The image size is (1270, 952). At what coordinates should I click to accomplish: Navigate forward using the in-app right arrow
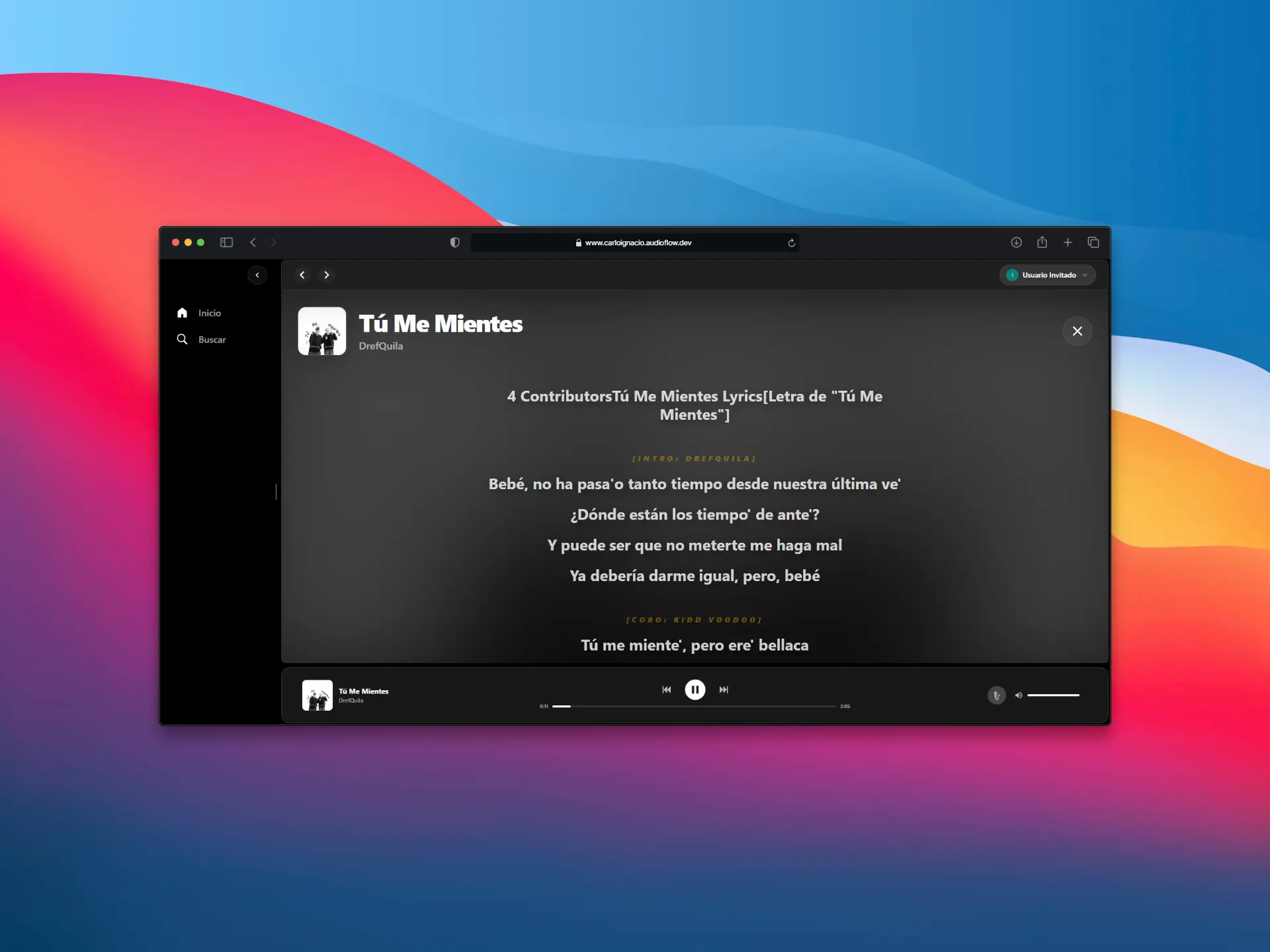coord(326,275)
